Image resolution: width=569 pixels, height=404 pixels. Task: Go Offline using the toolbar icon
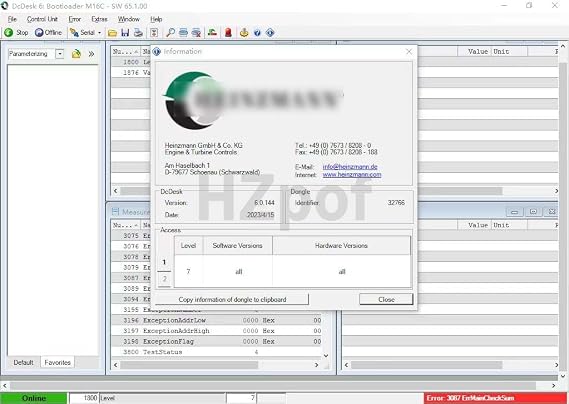pos(39,33)
